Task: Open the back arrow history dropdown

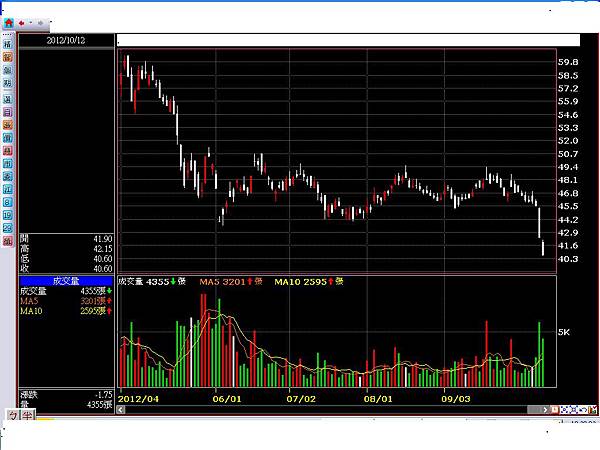Action: [31, 23]
